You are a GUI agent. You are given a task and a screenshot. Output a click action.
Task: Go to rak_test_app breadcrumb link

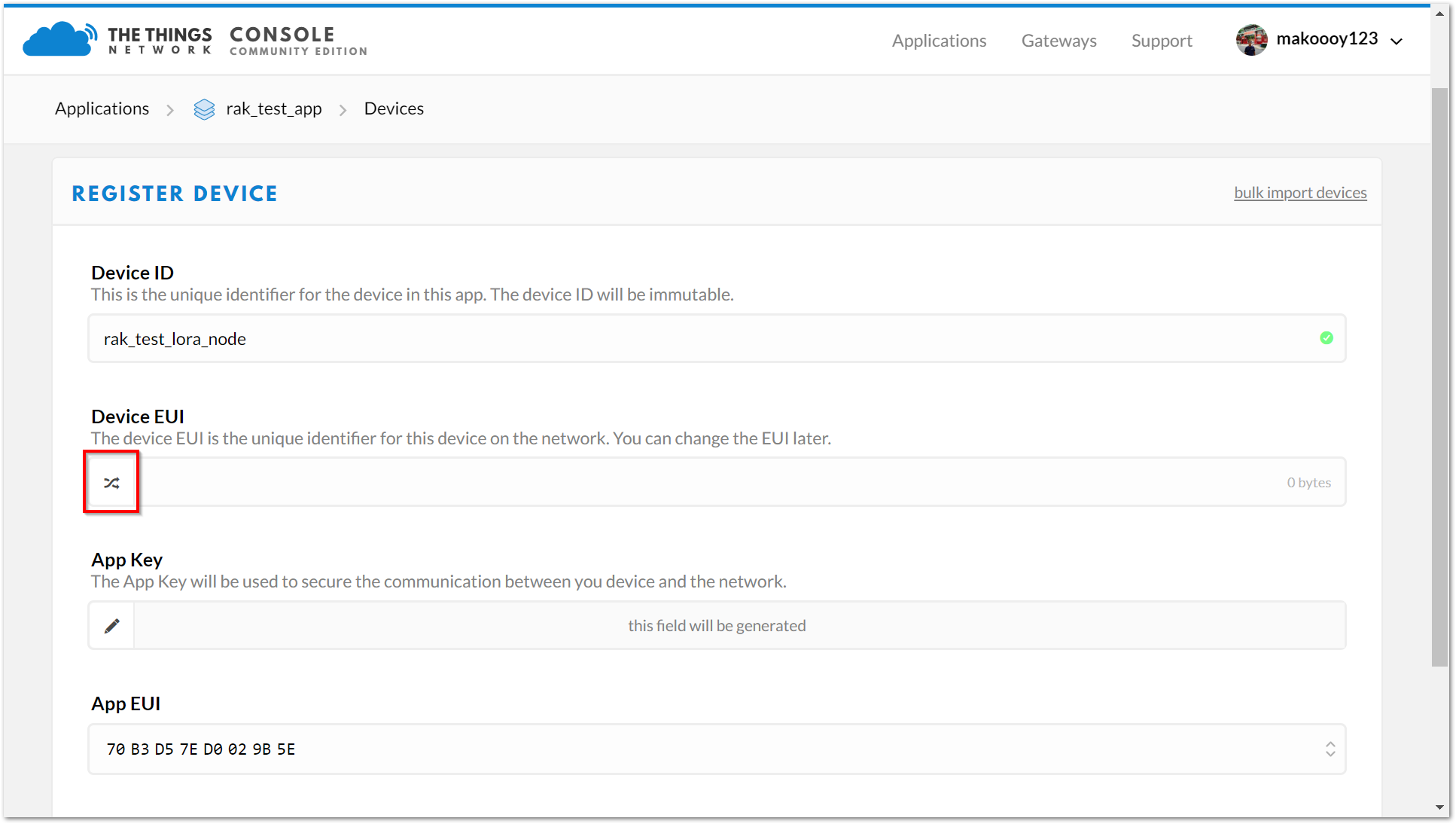[273, 108]
